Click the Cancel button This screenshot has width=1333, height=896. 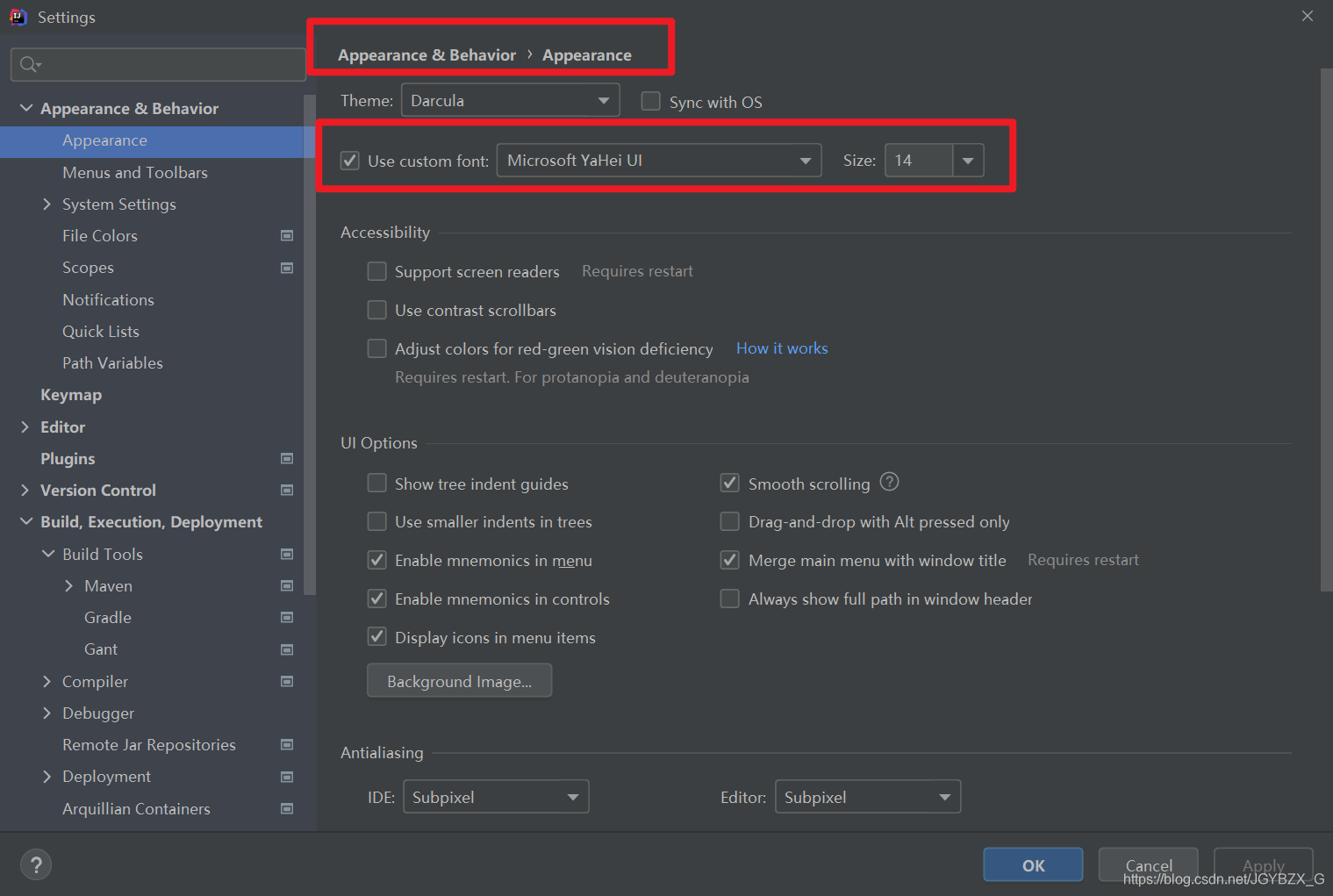1148,865
